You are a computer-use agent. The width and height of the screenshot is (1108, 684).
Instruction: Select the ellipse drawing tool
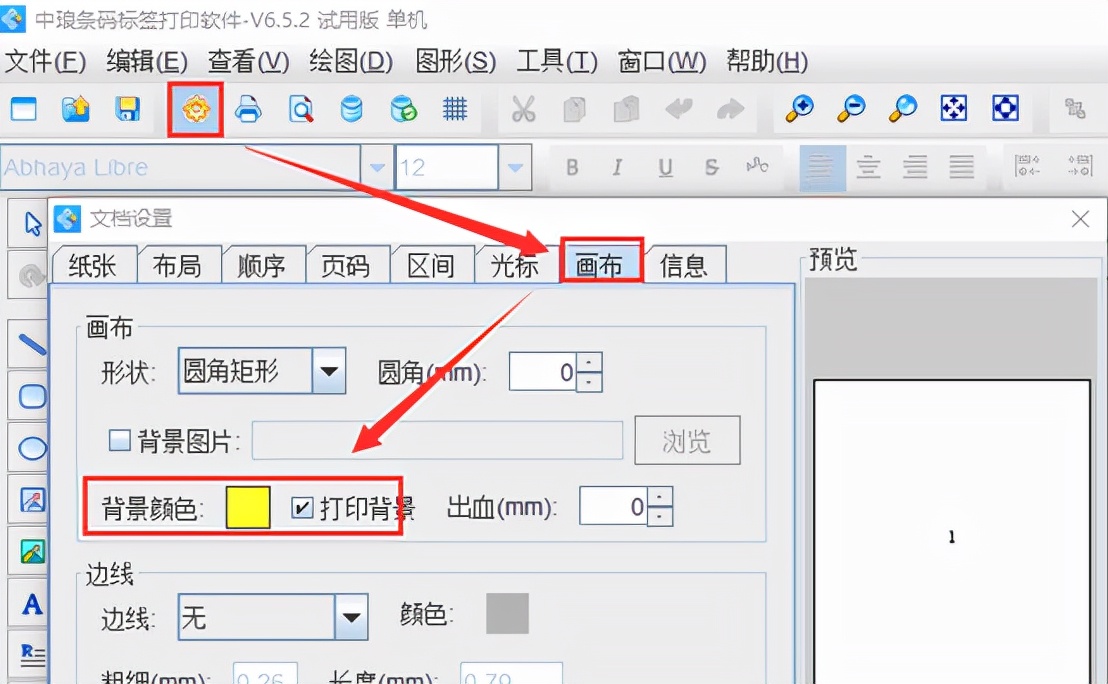[x=33, y=448]
